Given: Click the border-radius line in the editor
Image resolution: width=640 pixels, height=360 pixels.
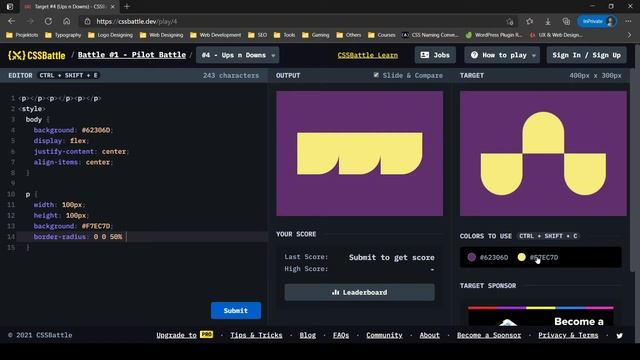Looking at the screenshot, I should [x=141, y=237].
